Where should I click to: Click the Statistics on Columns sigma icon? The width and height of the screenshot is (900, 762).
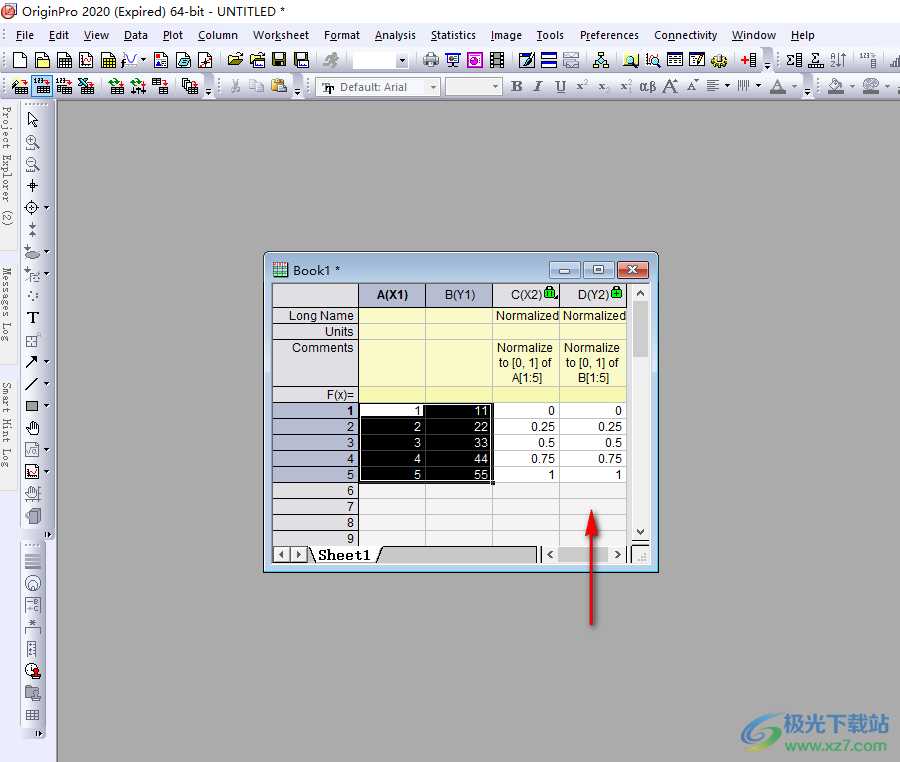pyautogui.click(x=794, y=60)
